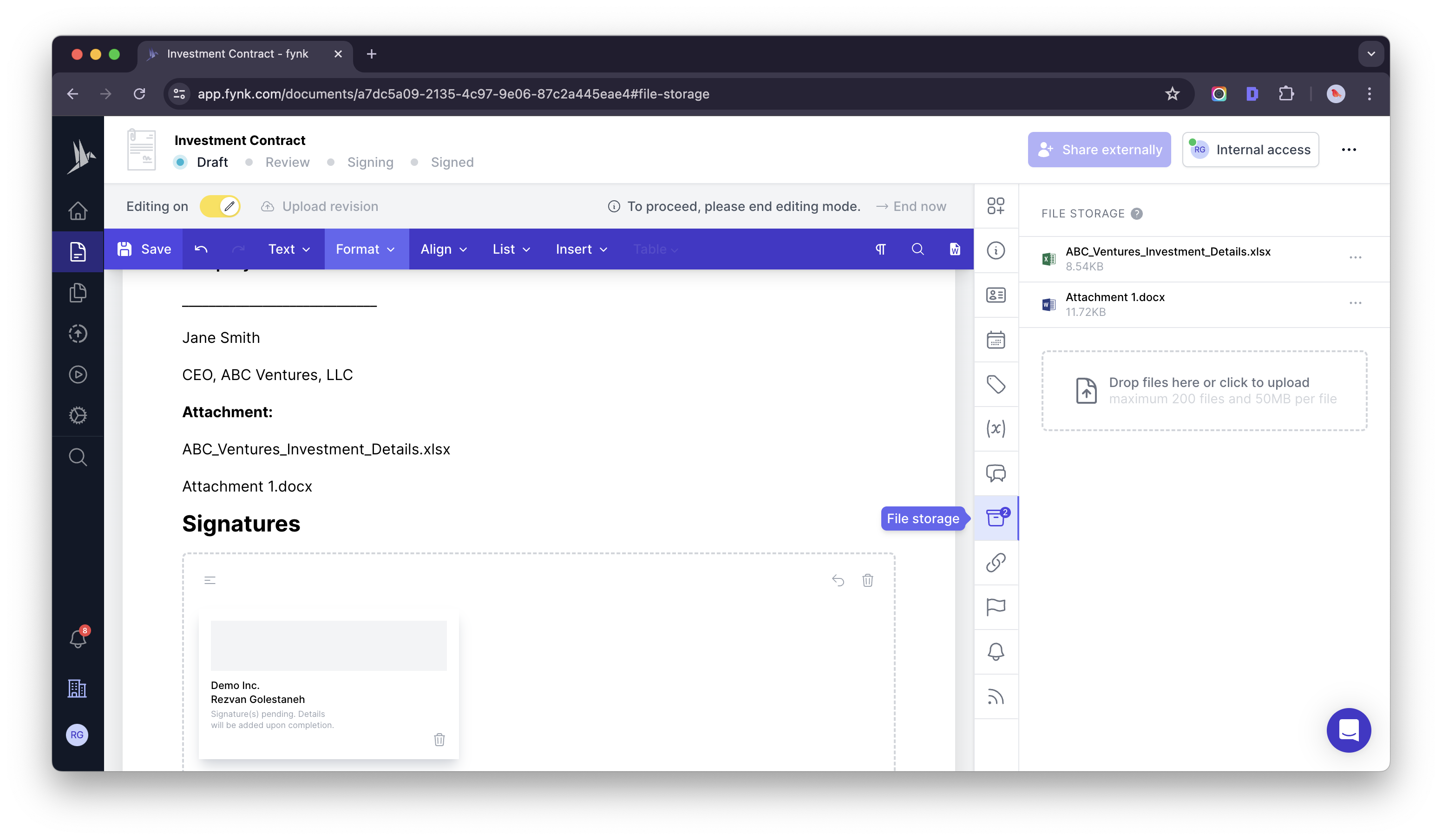Select the contacts/recipients panel icon
Image resolution: width=1442 pixels, height=840 pixels.
pyautogui.click(x=996, y=295)
